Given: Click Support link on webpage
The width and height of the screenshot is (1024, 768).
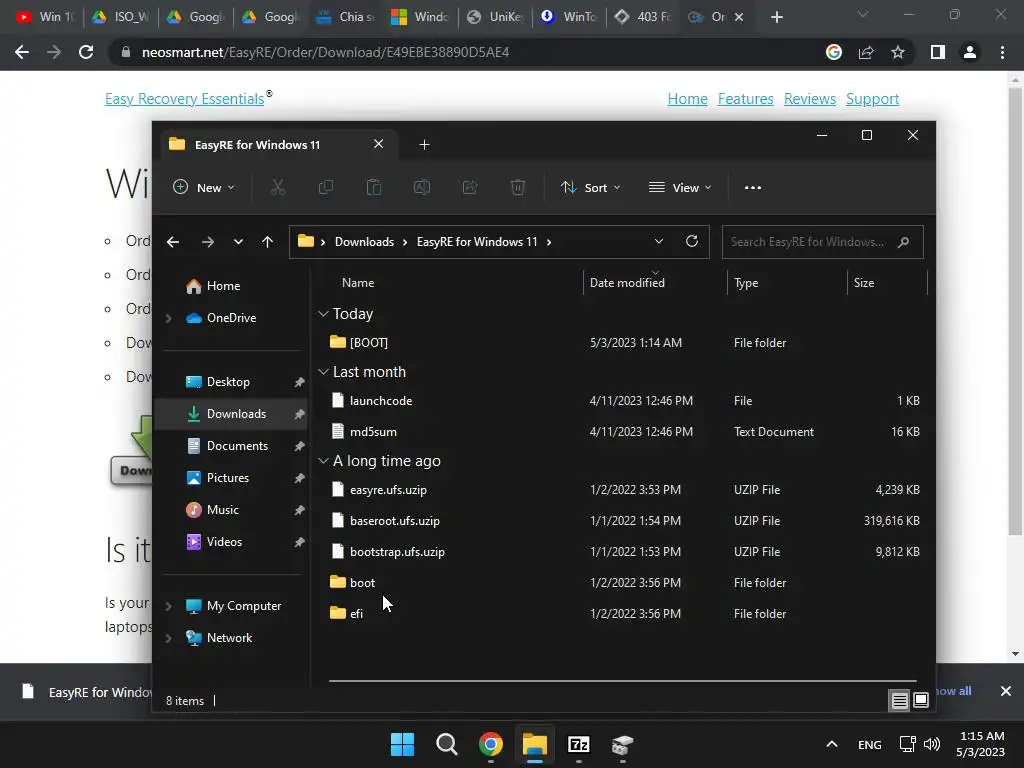Looking at the screenshot, I should tap(872, 99).
